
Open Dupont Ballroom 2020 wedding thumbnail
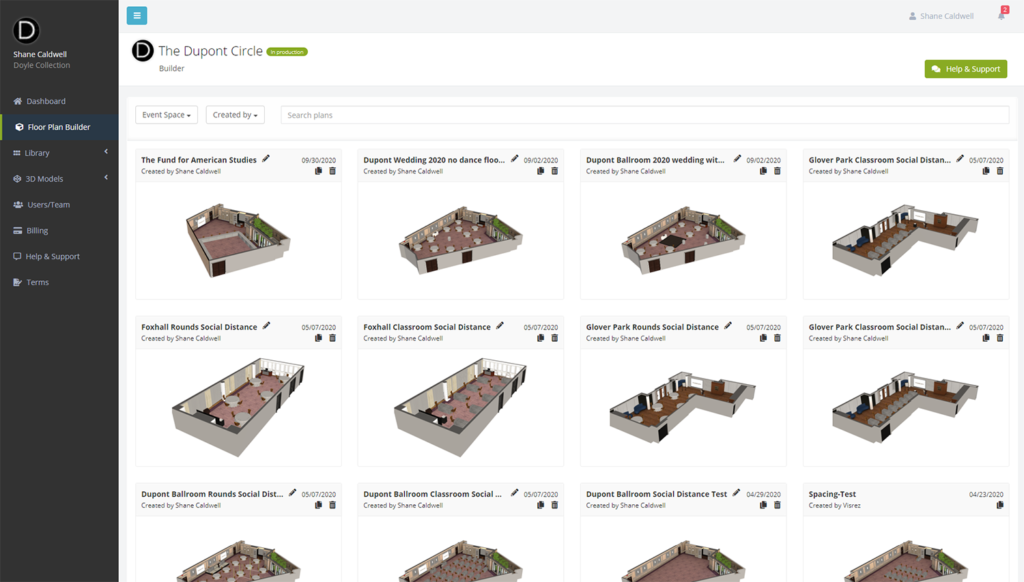(683, 240)
